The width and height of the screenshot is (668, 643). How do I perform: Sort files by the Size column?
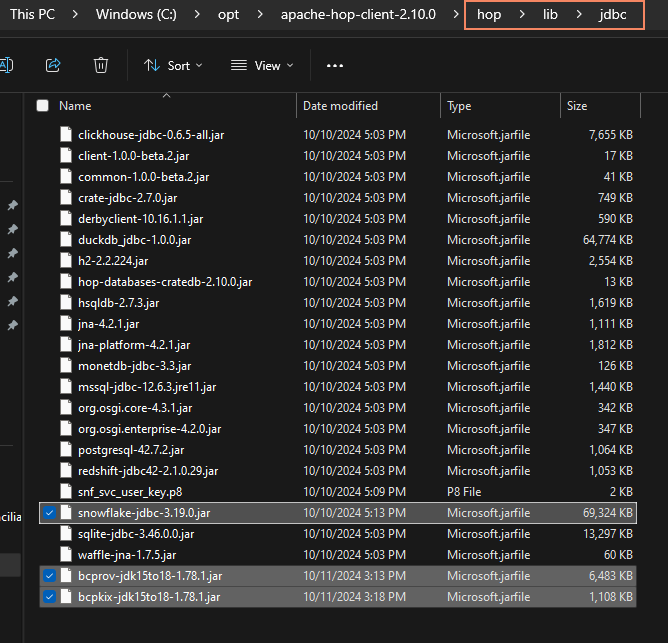click(x=577, y=105)
